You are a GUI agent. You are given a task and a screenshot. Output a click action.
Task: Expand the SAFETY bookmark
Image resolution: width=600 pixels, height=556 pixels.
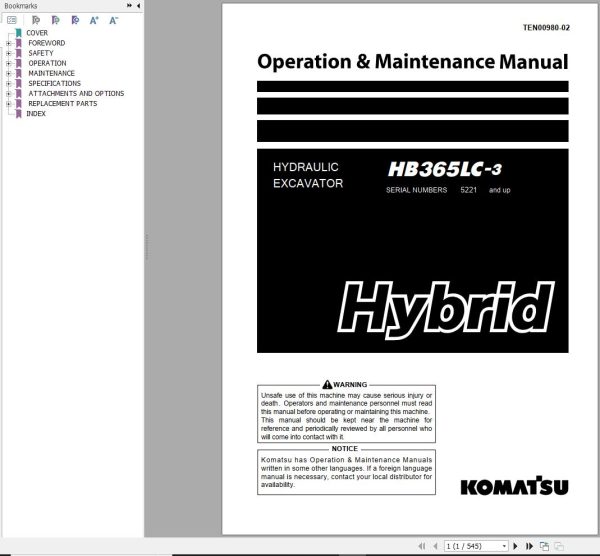pos(8,53)
